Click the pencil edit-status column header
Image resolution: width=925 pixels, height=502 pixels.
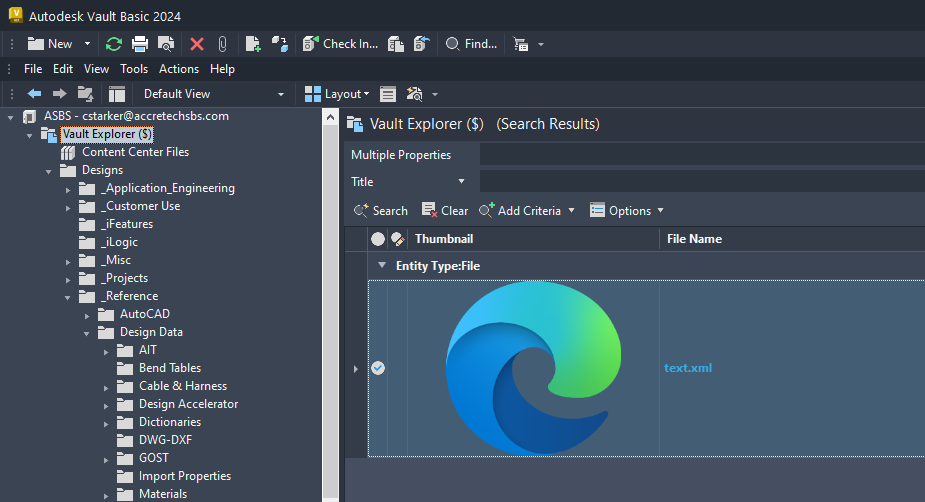pyautogui.click(x=398, y=239)
